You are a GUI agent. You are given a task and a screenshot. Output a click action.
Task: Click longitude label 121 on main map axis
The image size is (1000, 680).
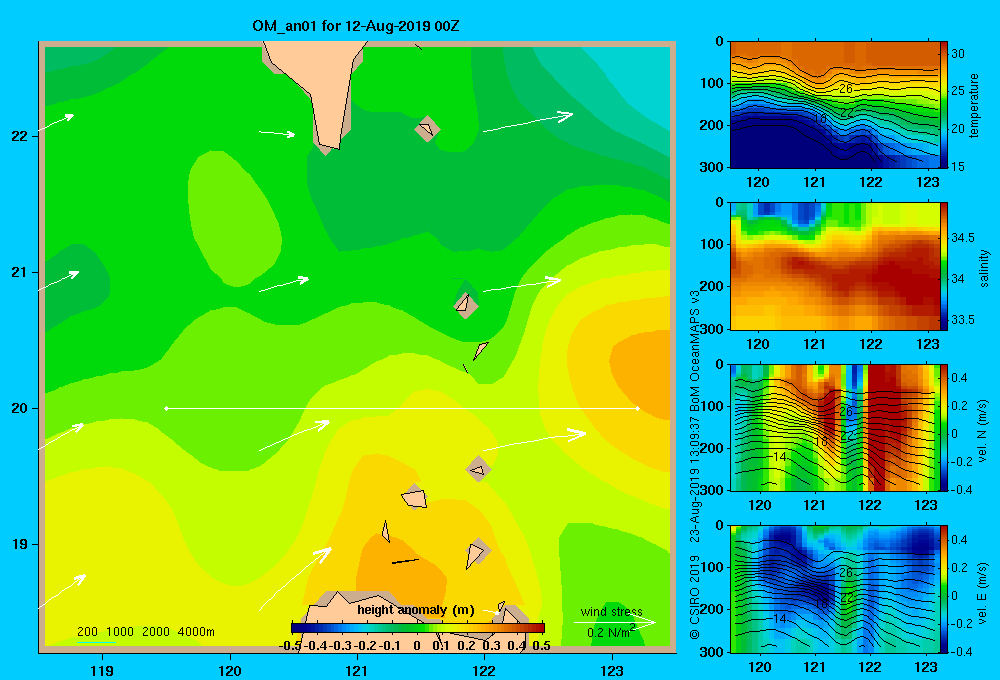pos(357,670)
